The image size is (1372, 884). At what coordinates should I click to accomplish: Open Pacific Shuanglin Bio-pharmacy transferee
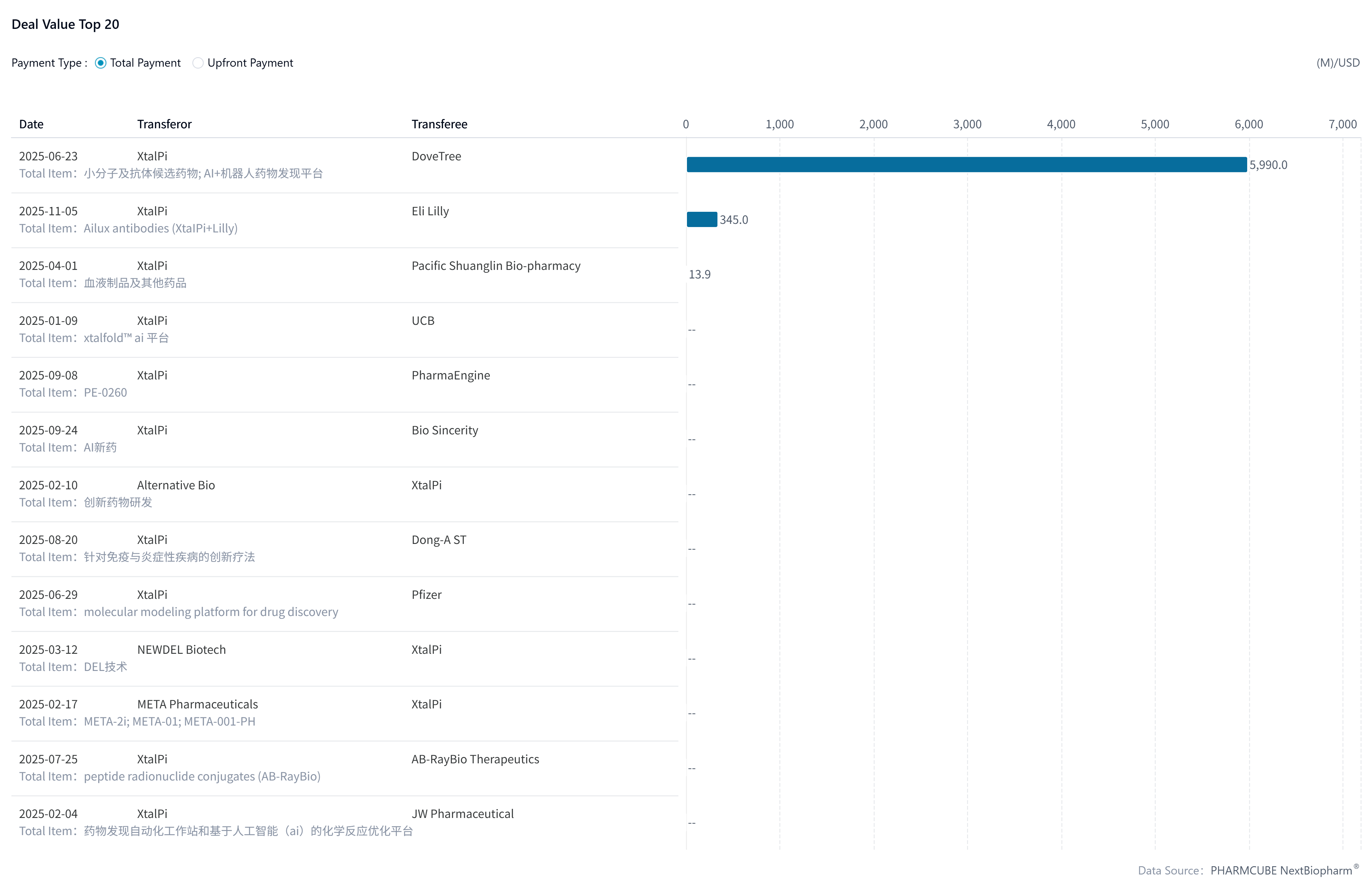496,266
